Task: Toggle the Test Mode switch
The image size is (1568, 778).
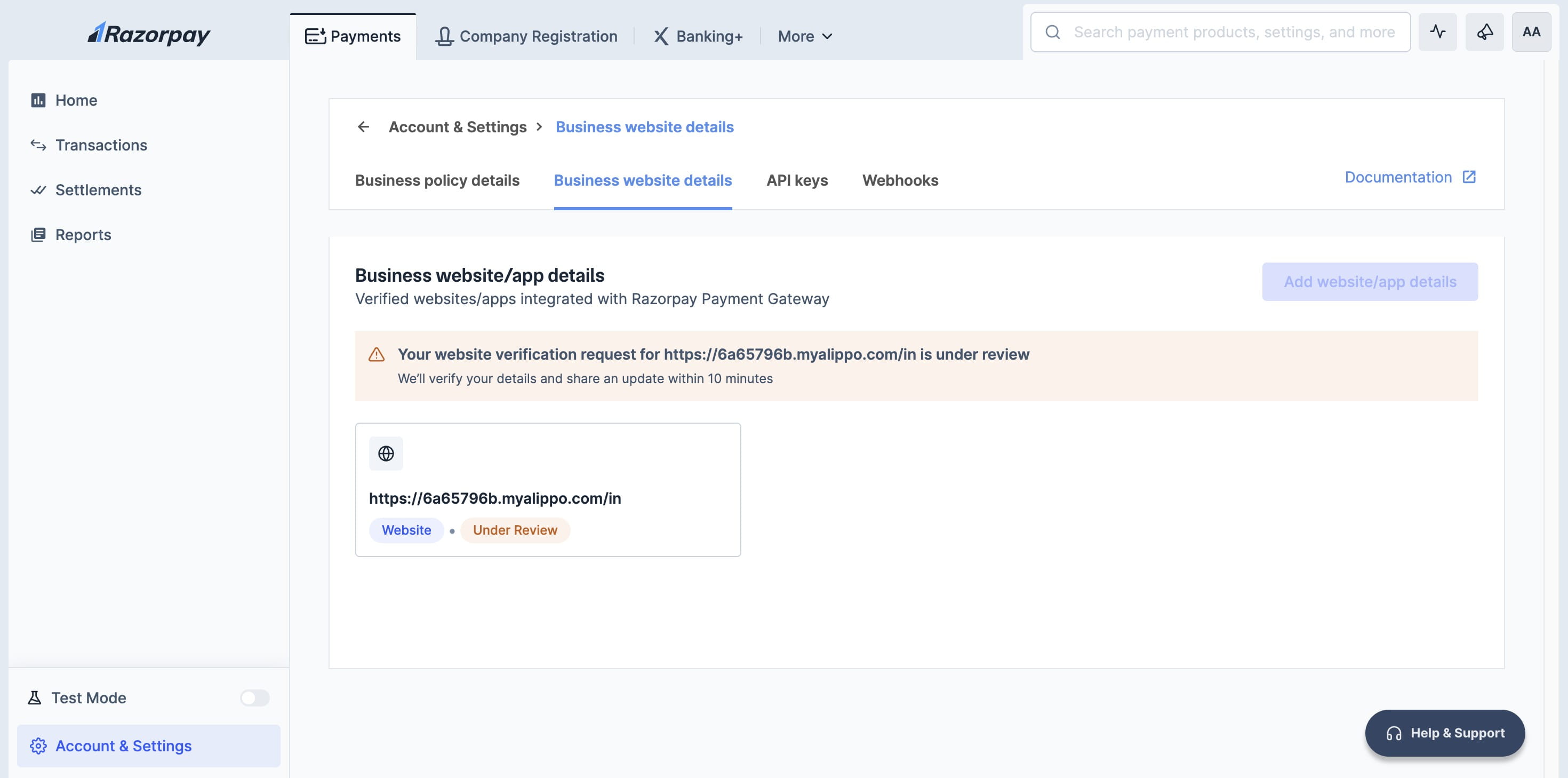Action: tap(254, 697)
